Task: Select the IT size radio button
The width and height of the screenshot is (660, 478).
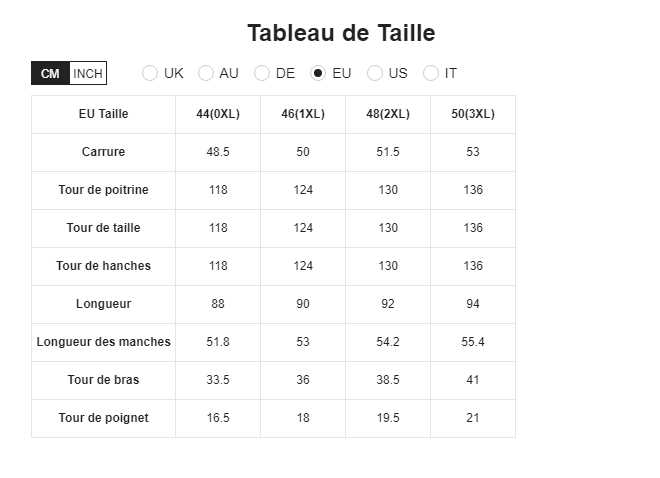Action: pyautogui.click(x=431, y=73)
